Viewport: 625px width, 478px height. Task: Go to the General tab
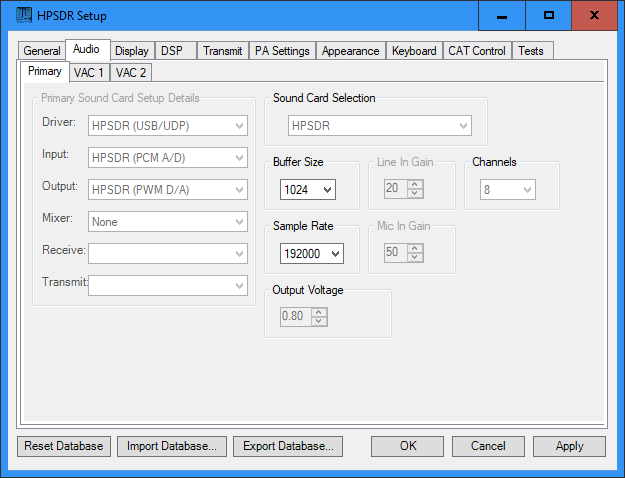point(42,51)
